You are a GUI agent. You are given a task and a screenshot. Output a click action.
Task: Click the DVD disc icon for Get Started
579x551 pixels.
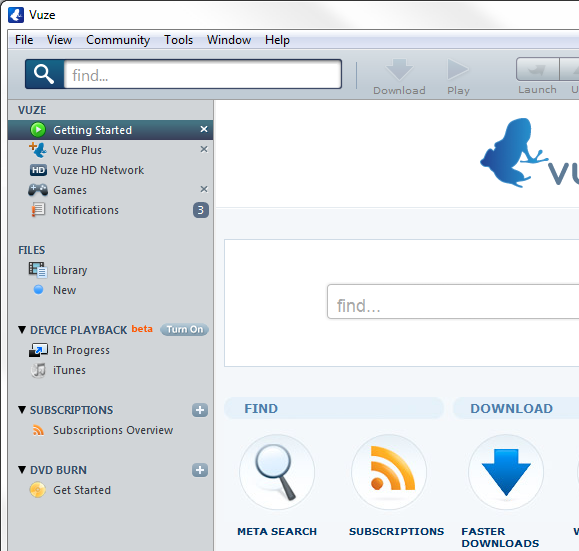[38, 490]
